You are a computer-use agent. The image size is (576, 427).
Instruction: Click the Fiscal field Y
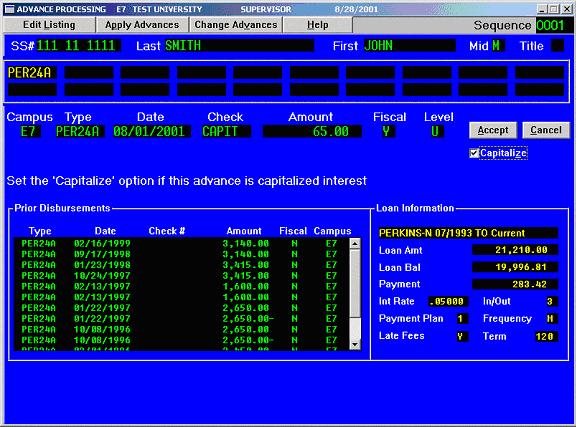[x=388, y=131]
